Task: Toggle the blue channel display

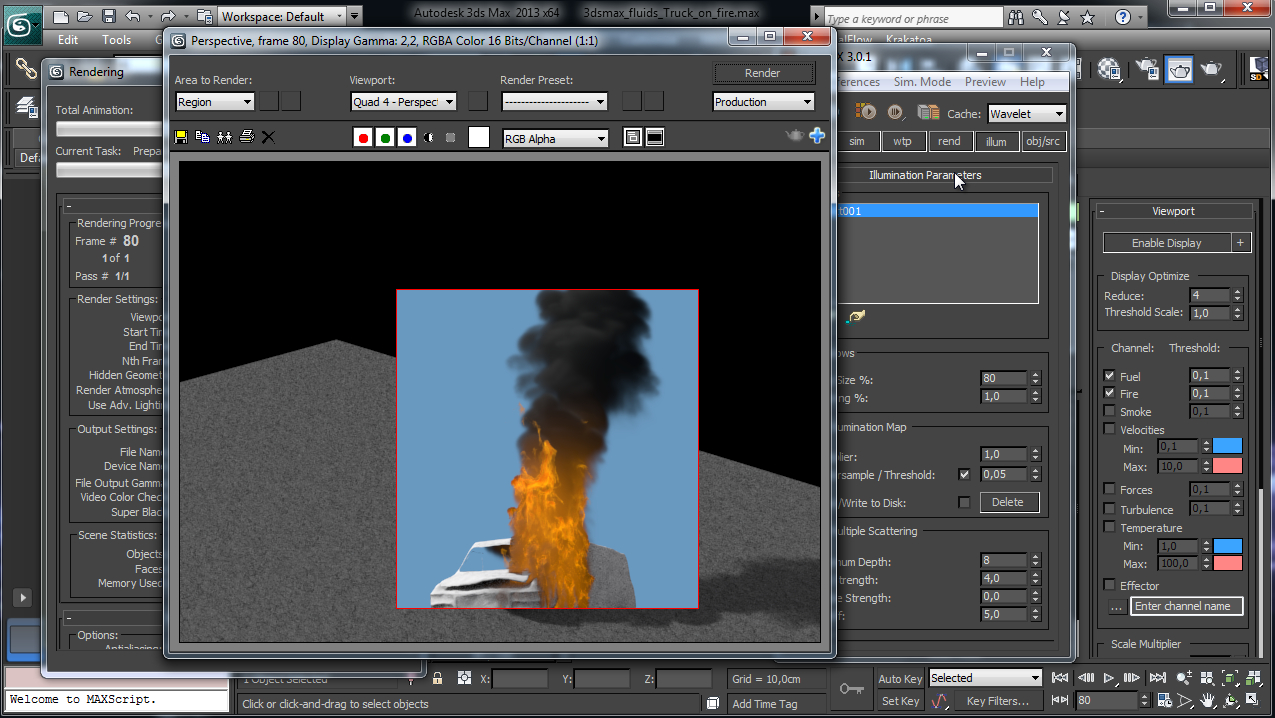Action: click(407, 138)
